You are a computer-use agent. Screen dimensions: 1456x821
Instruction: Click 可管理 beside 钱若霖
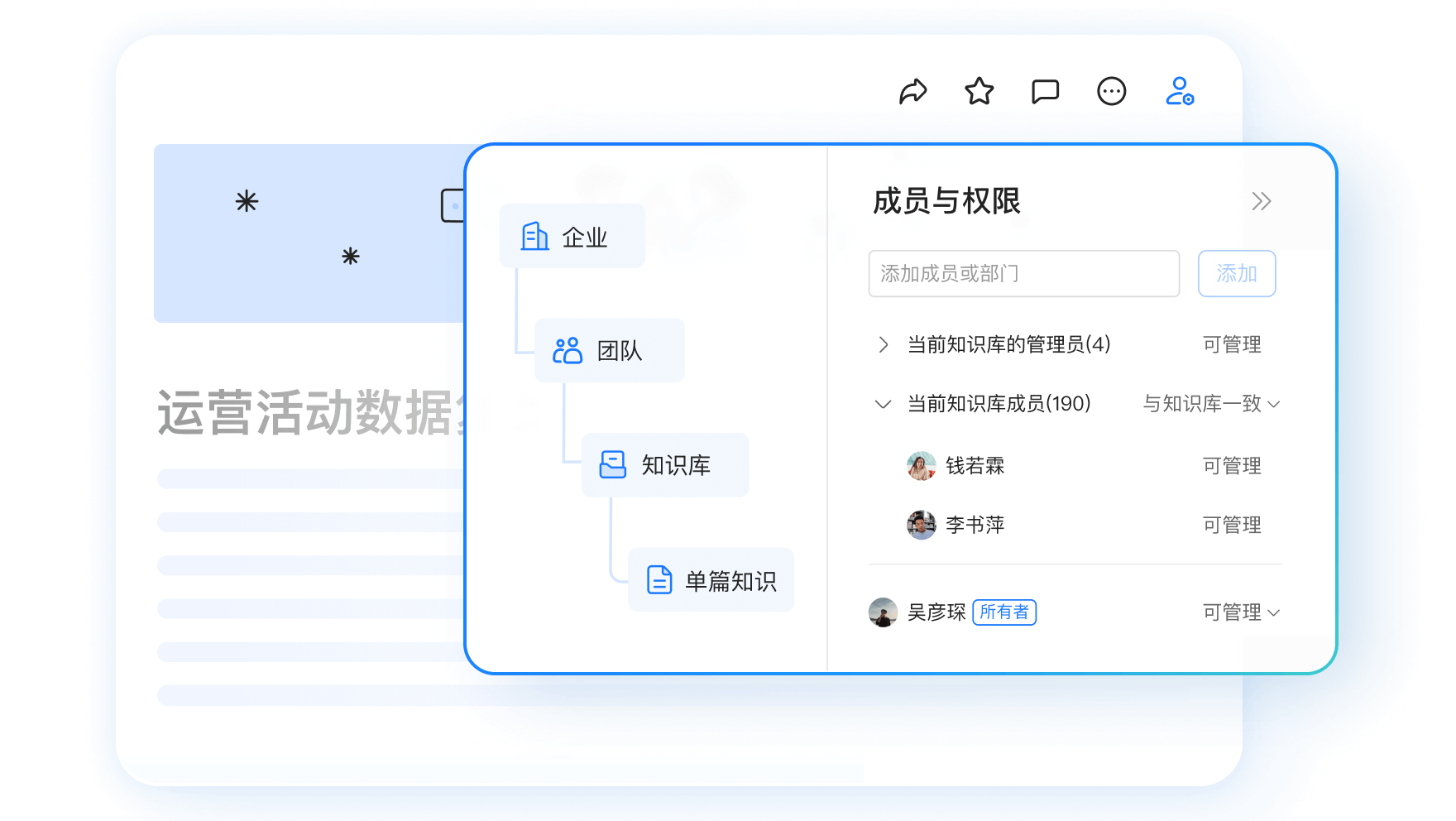[x=1232, y=465]
